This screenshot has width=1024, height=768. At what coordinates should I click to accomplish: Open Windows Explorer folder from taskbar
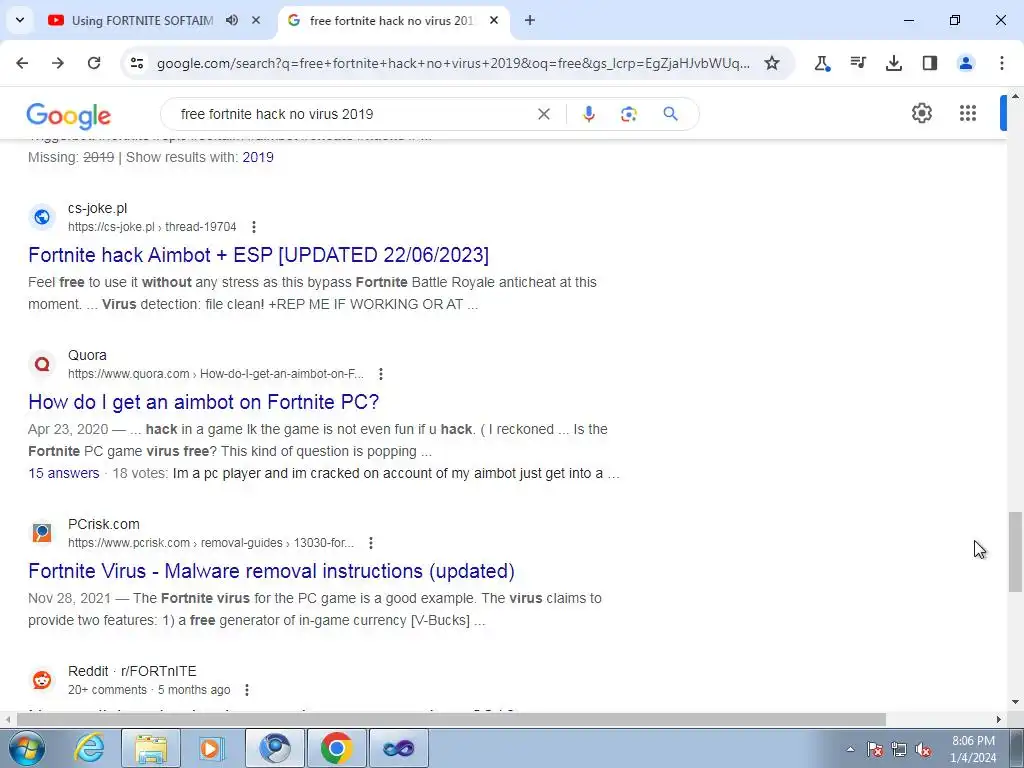[151, 748]
